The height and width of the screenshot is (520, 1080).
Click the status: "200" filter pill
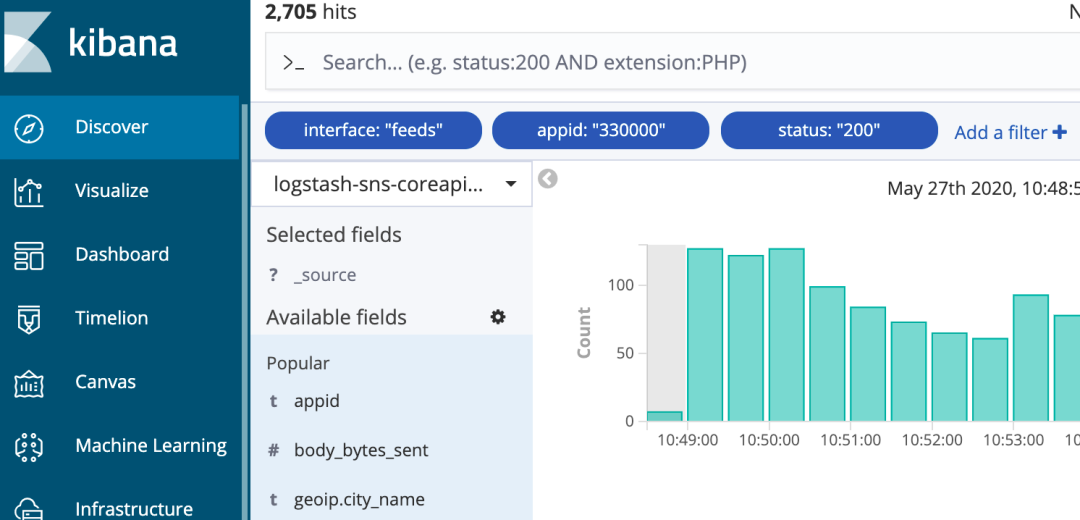tap(829, 130)
